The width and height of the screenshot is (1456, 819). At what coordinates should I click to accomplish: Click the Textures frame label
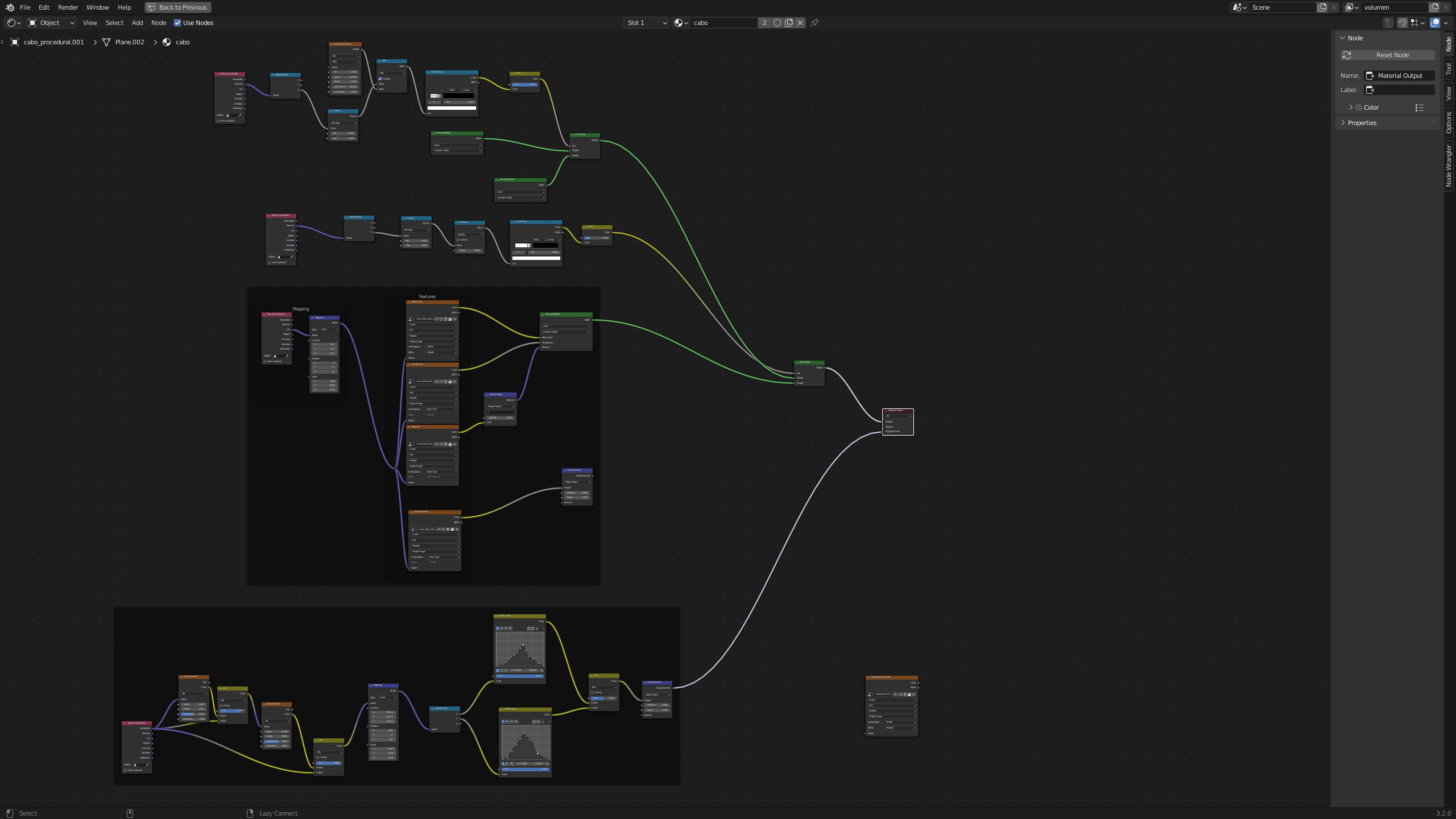pyautogui.click(x=427, y=296)
